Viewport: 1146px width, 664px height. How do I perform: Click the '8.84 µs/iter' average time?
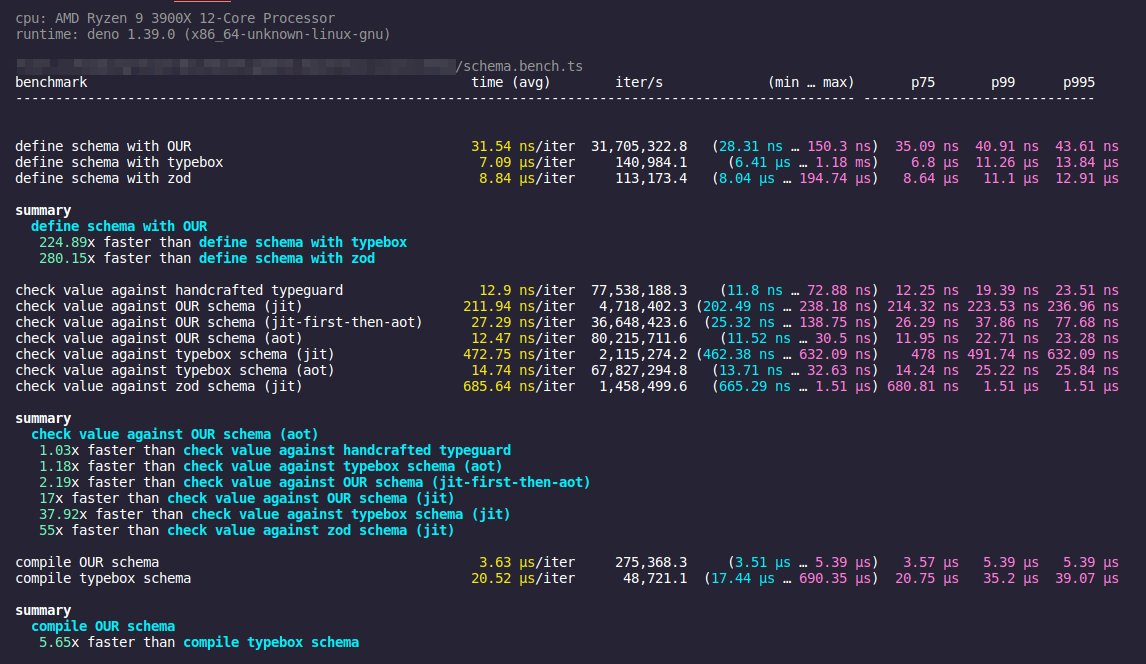point(527,178)
